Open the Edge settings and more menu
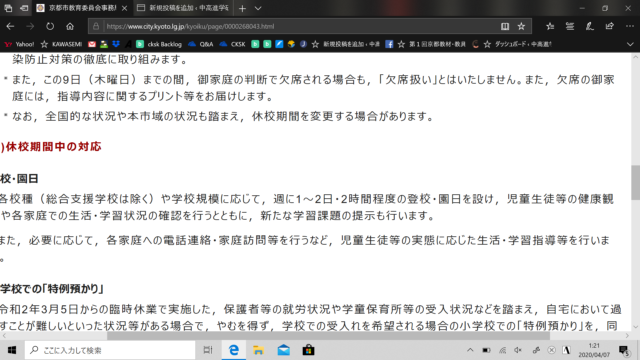The width and height of the screenshot is (640, 360). 629,26
